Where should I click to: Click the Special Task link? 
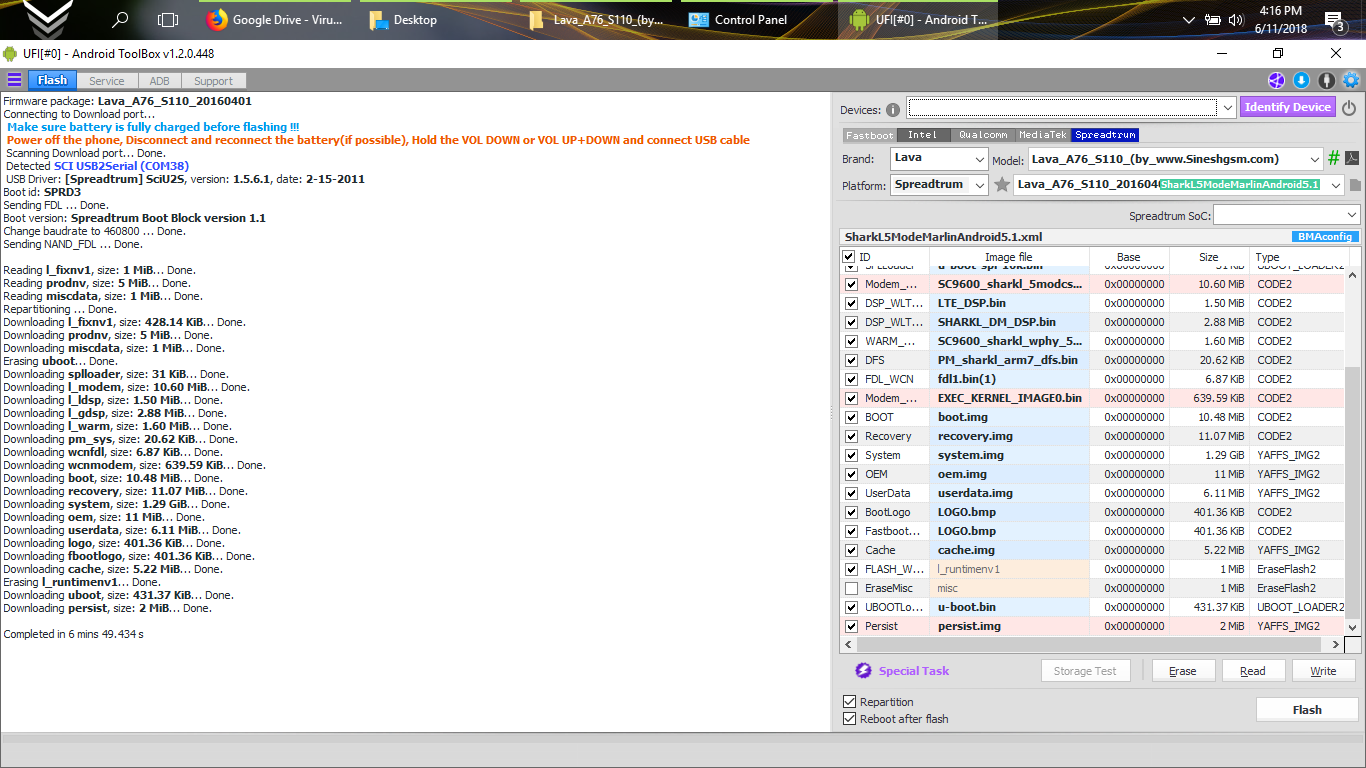[x=914, y=671]
